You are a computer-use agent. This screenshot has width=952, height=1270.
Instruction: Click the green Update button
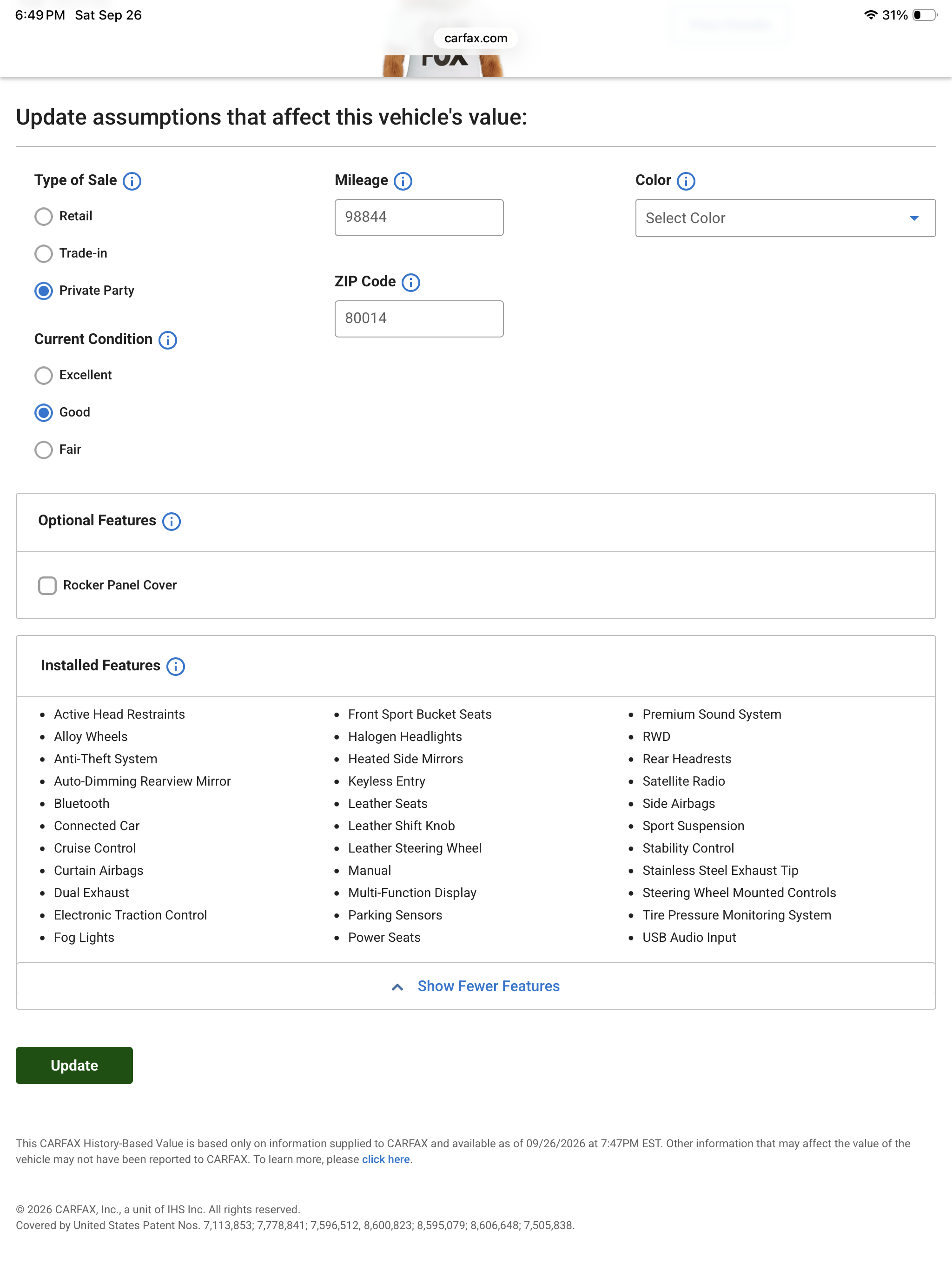pos(74,1065)
